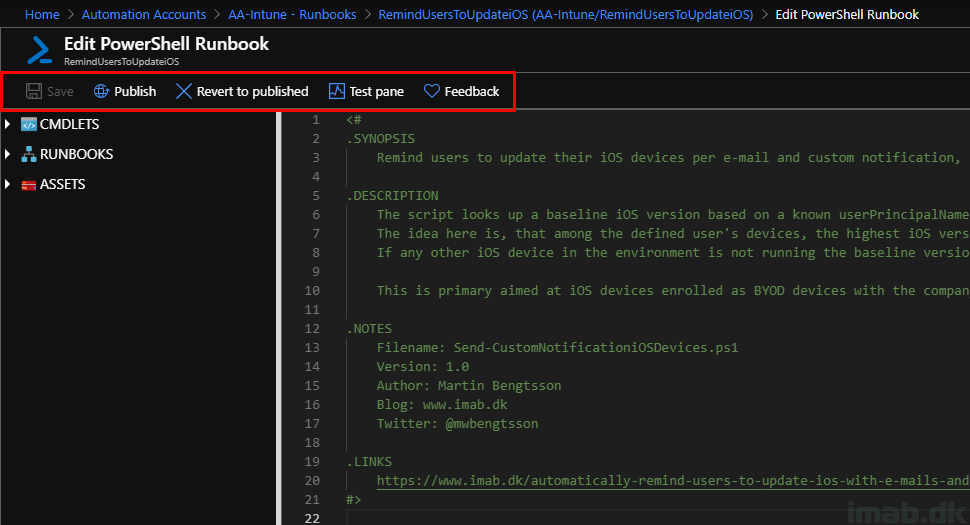Open RemindUsersToUpdateiOS breadcrumb link
Image resolution: width=970 pixels, height=525 pixels.
coord(565,14)
